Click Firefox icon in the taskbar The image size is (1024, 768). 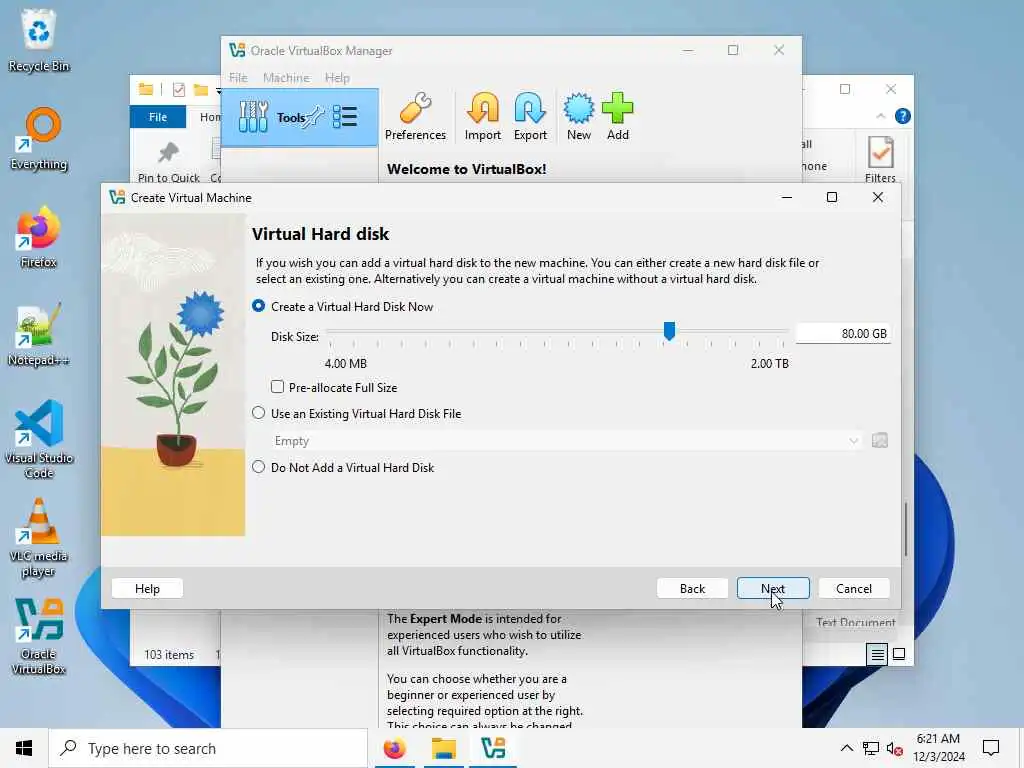[394, 748]
